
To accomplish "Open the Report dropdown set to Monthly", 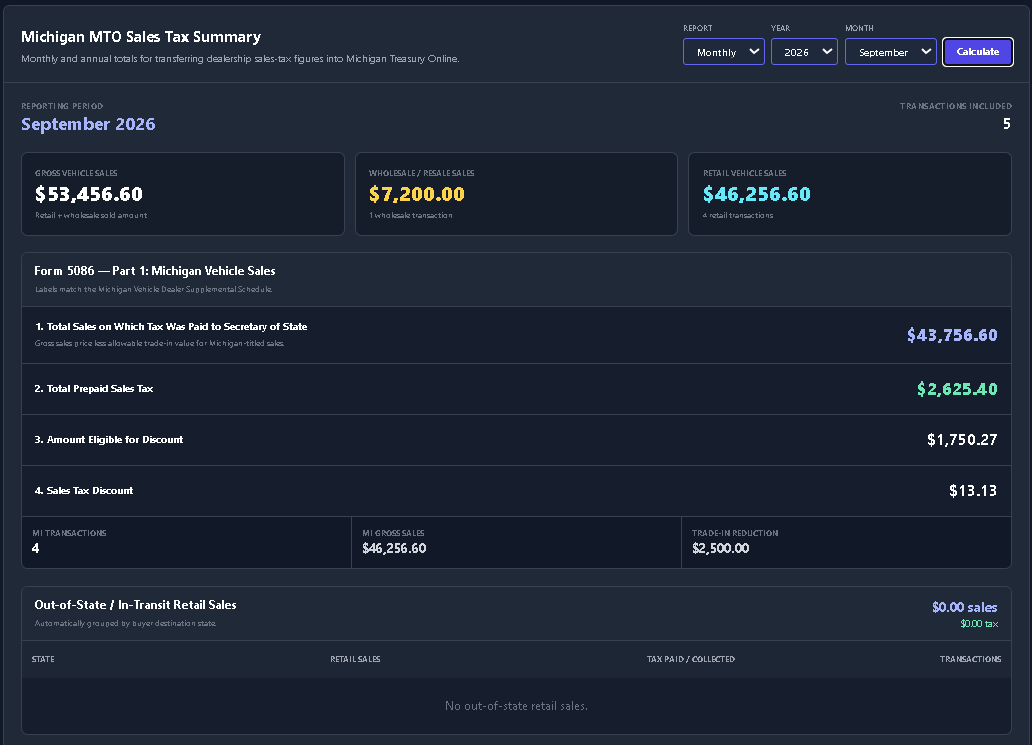I will click(x=723, y=52).
